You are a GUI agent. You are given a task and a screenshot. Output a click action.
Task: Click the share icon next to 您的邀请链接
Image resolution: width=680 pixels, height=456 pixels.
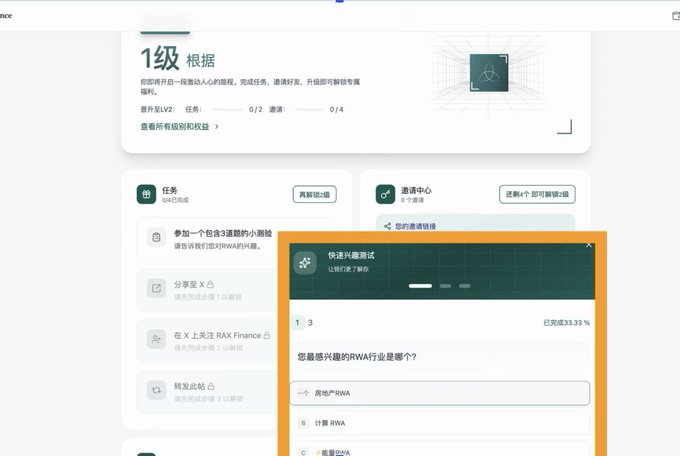tap(387, 226)
